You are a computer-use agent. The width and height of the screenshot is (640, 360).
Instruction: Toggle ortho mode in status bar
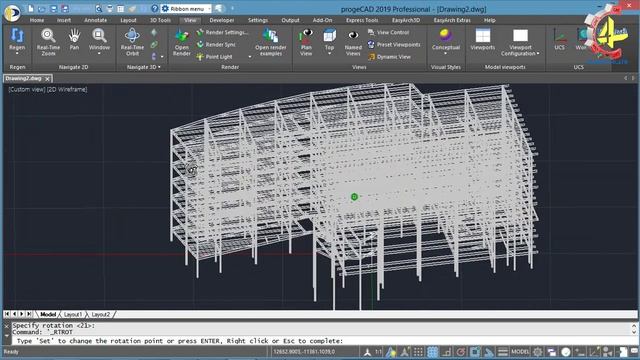[x=447, y=351]
